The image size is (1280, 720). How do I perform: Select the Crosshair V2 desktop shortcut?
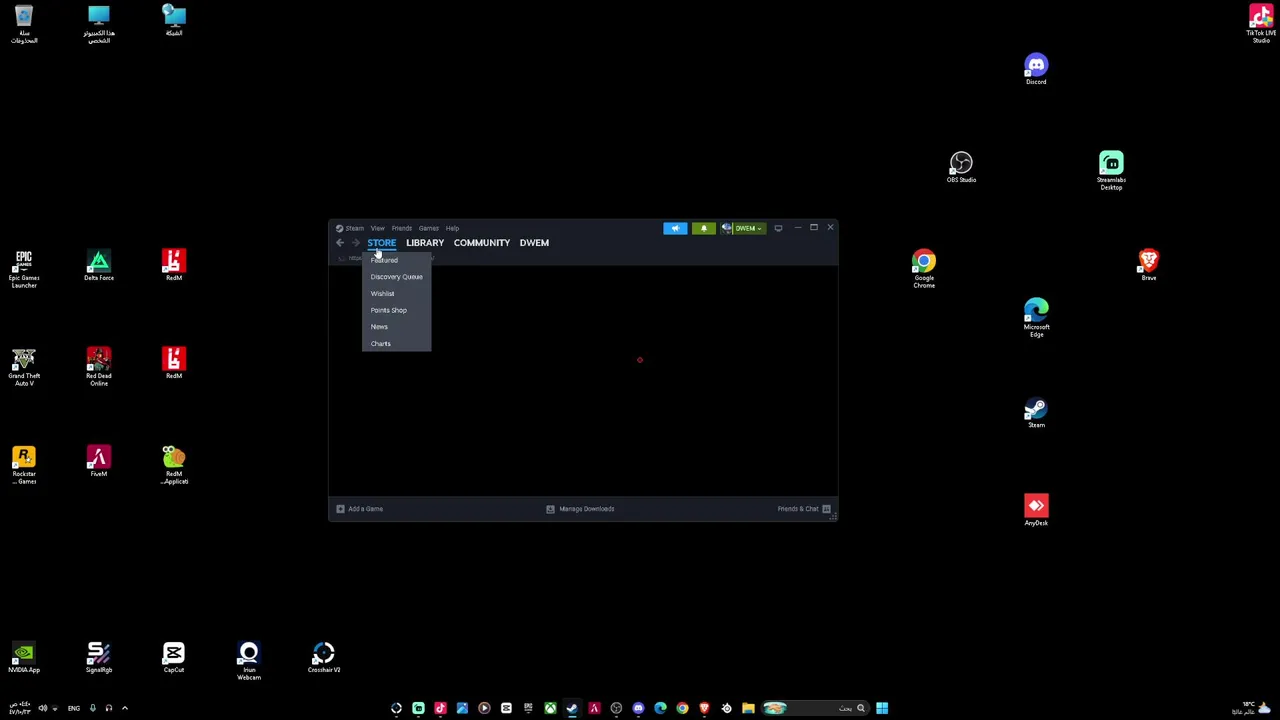[324, 658]
